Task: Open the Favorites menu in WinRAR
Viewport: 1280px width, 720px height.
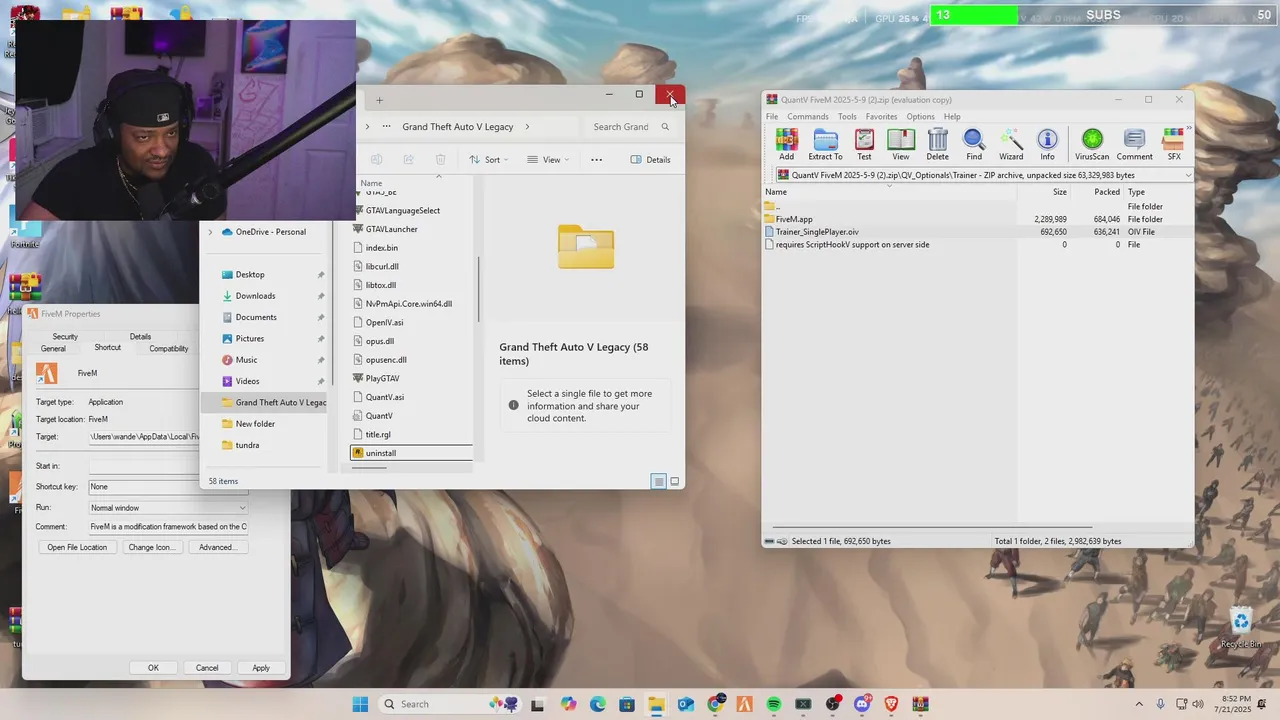Action: coord(881,117)
